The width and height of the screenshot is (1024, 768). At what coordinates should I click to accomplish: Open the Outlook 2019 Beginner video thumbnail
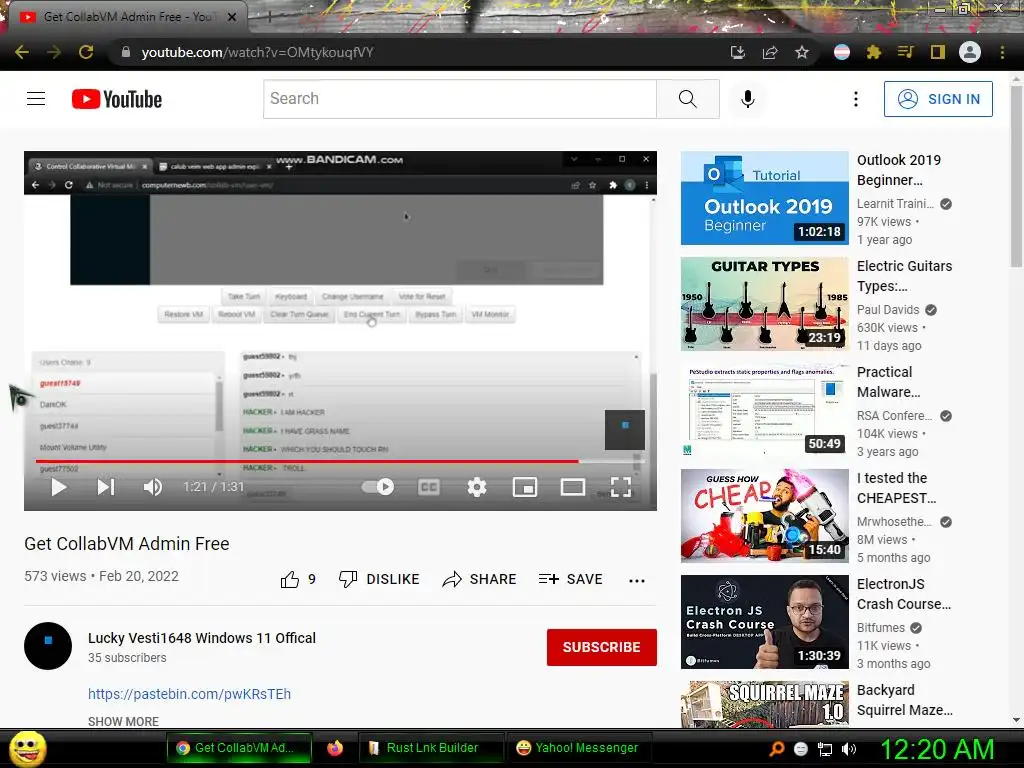click(765, 198)
